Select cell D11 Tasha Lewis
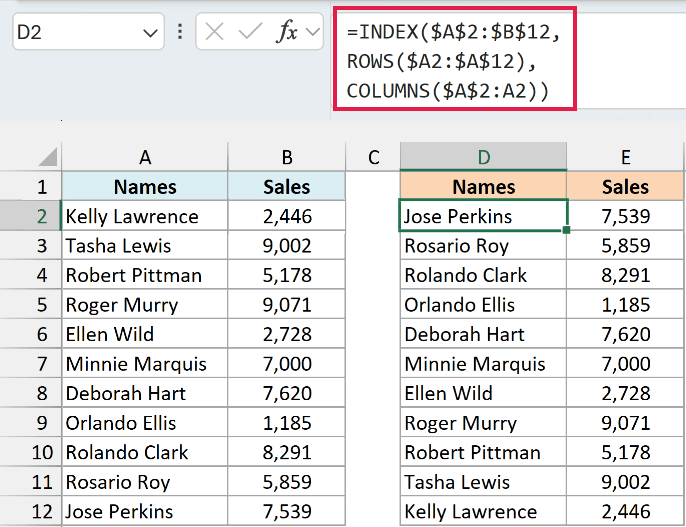The width and height of the screenshot is (686, 527). pos(483,482)
